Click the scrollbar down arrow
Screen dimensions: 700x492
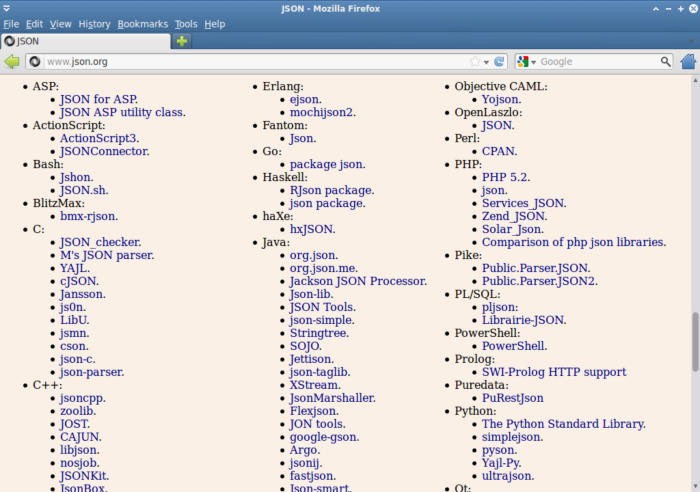[x=695, y=487]
